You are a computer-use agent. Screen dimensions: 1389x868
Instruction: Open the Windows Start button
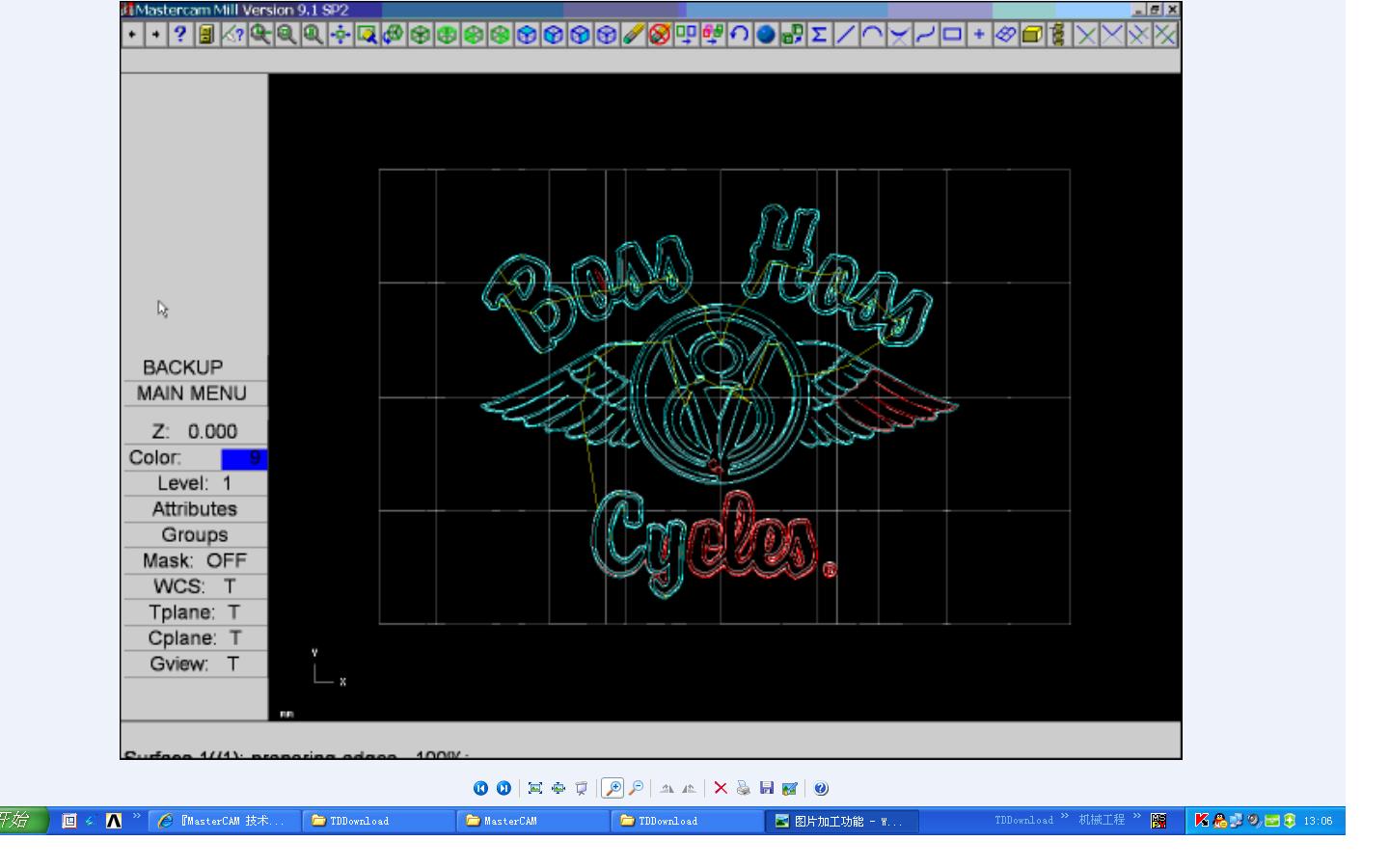(23, 821)
